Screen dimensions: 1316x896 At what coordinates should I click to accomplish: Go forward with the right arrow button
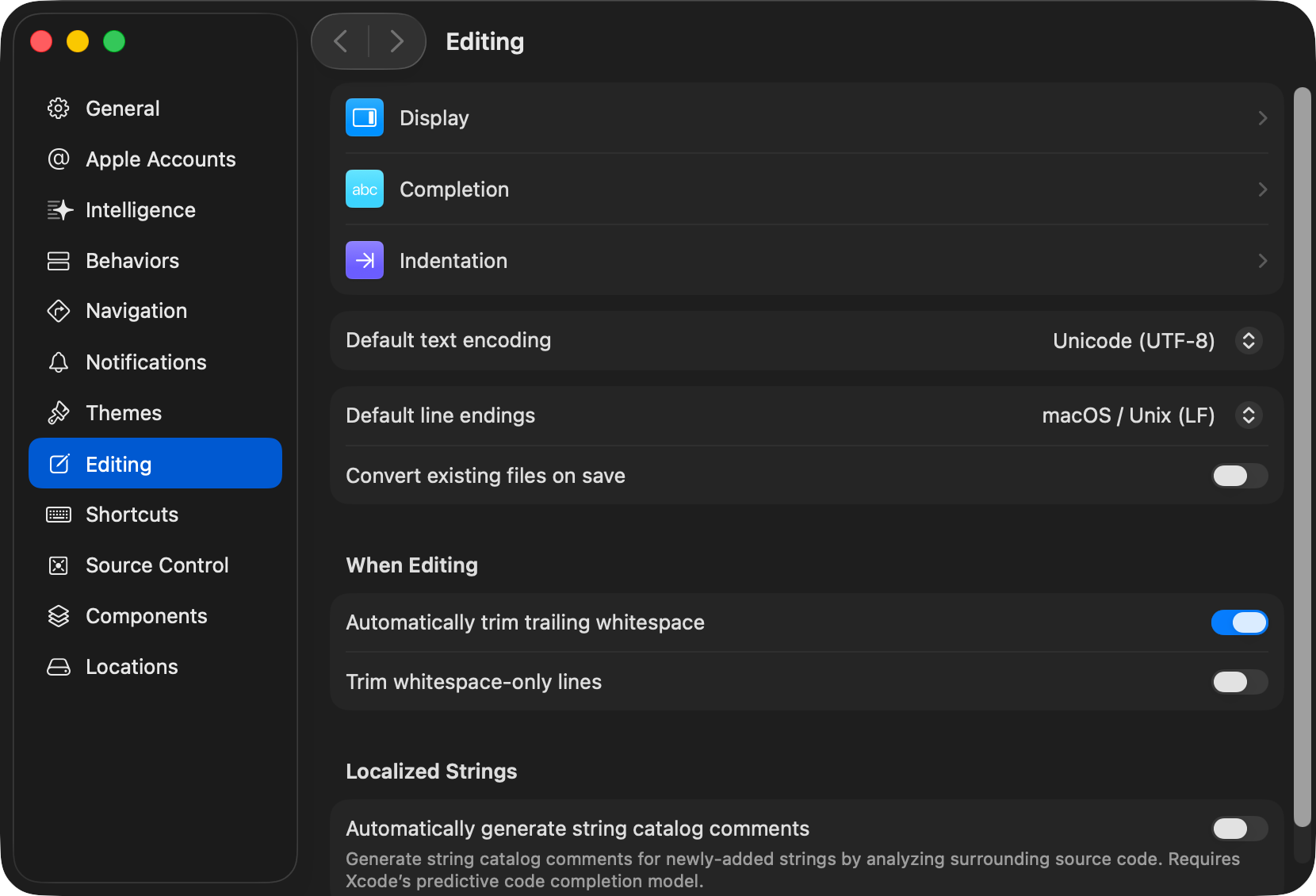pos(397,41)
